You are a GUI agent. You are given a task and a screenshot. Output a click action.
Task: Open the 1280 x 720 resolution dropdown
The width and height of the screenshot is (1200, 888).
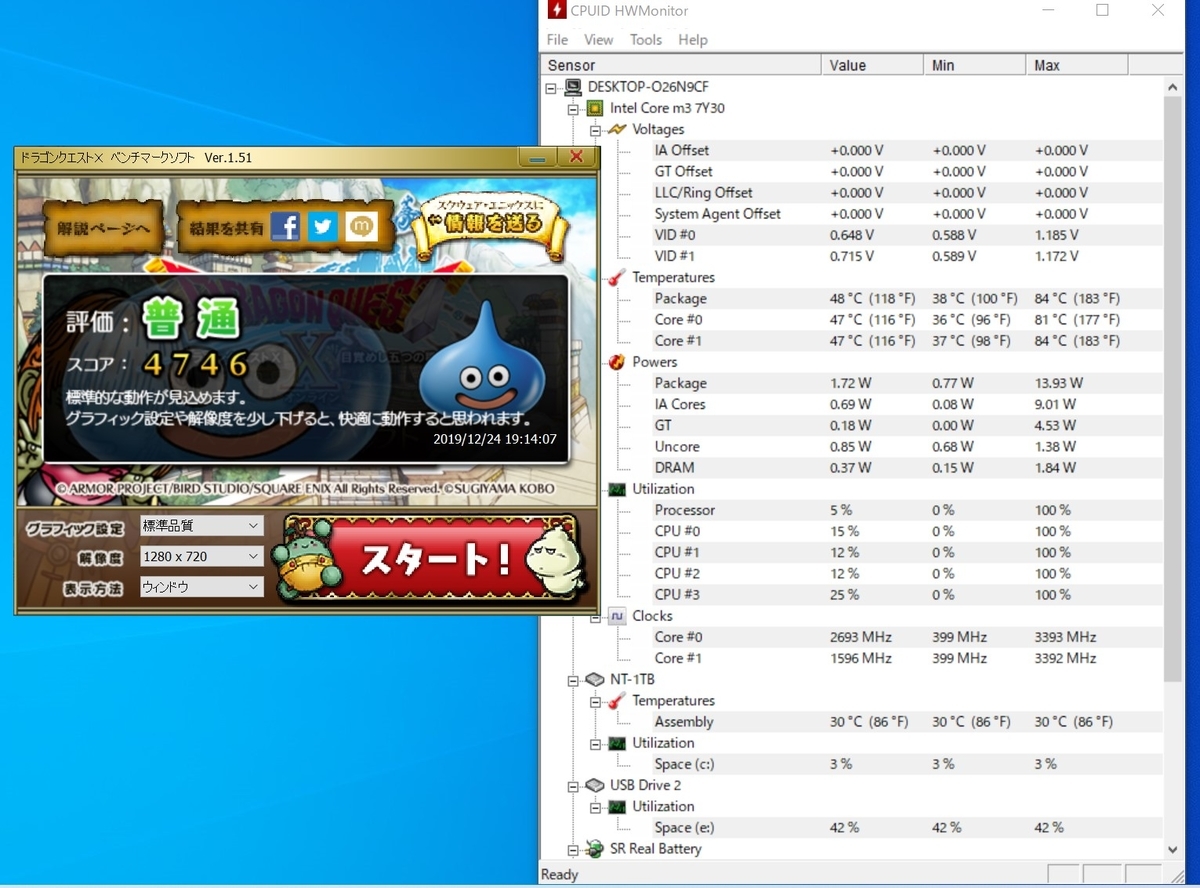coord(200,556)
